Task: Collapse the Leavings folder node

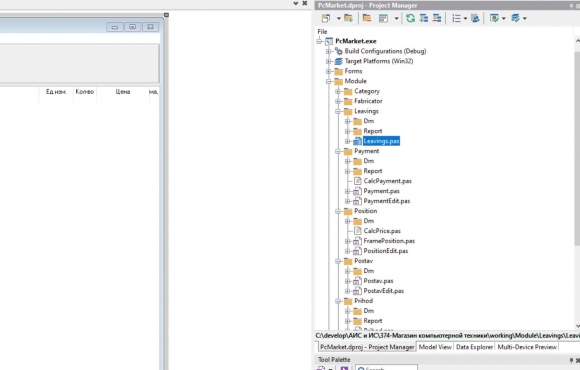Action: pyautogui.click(x=338, y=111)
